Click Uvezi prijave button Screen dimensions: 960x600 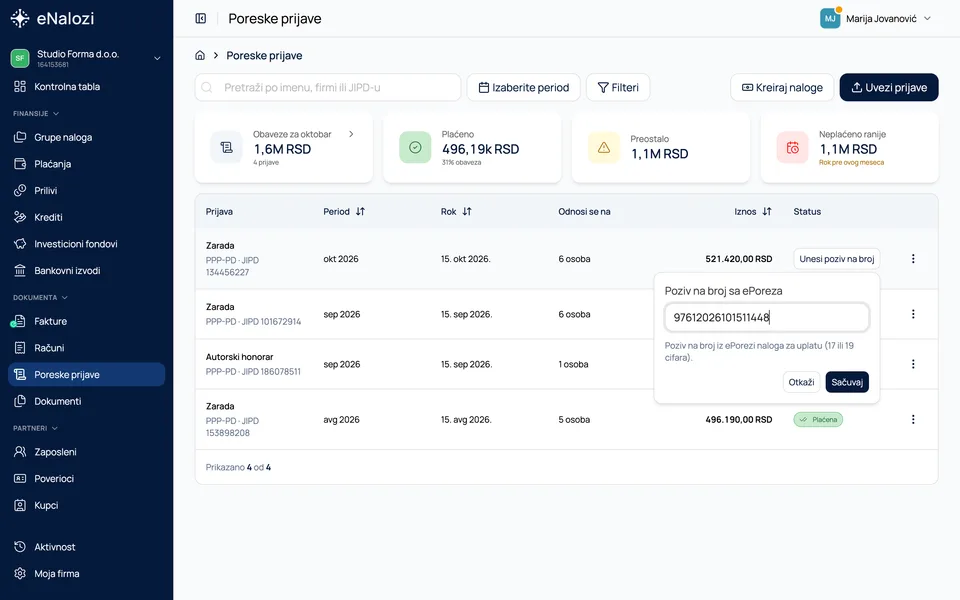click(889, 88)
